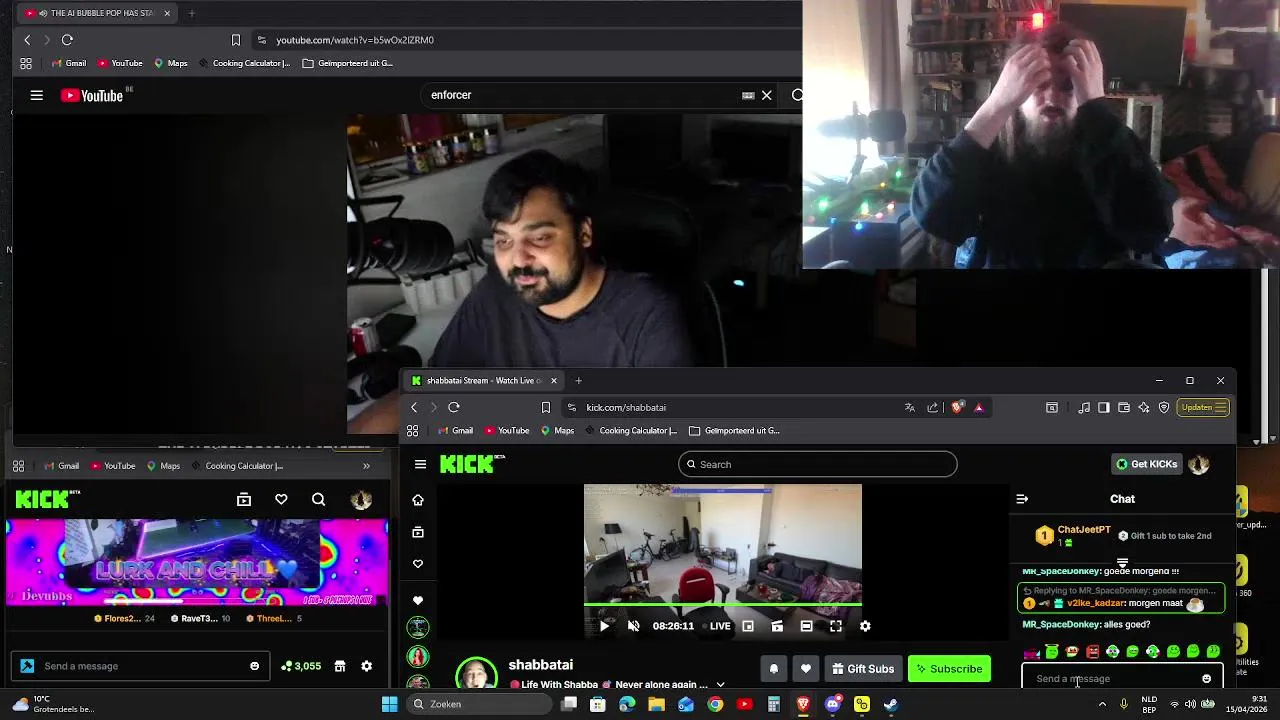Open profile avatar menu in kick.com/shabbatai window
Viewport: 1280px width, 720px height.
tap(1199, 464)
